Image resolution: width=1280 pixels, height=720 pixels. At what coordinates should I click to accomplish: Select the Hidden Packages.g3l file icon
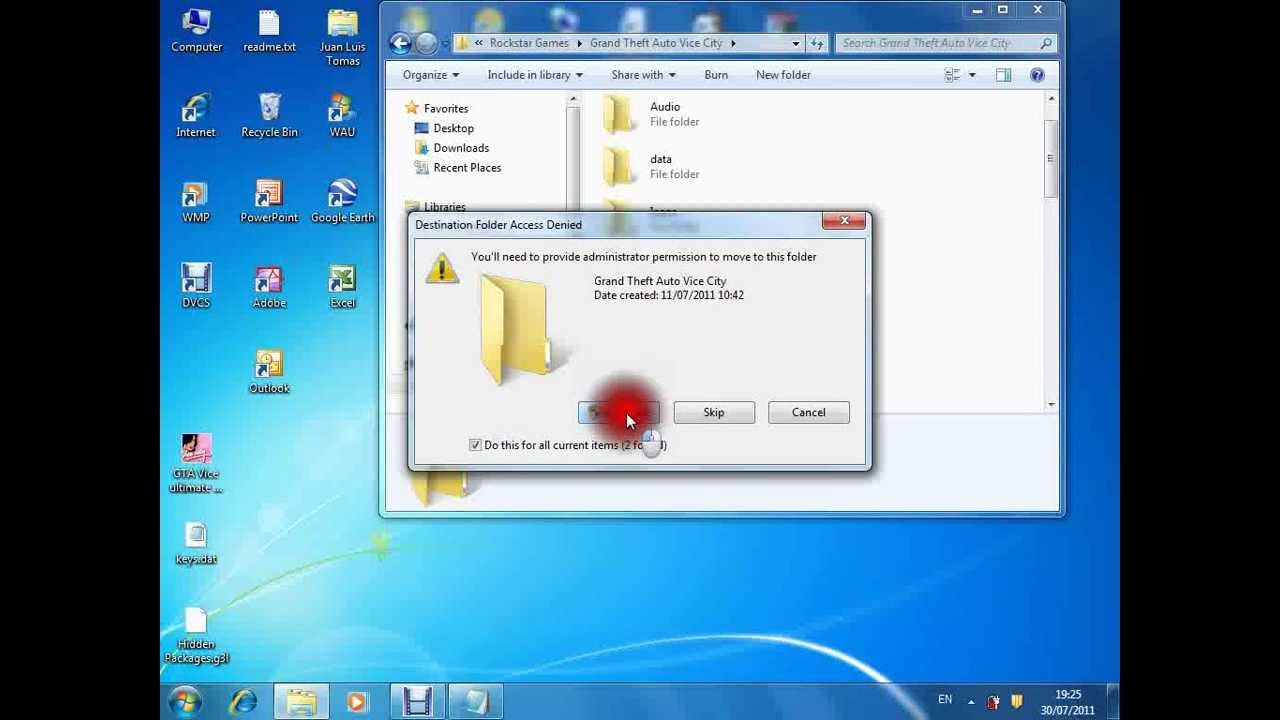[x=196, y=637]
